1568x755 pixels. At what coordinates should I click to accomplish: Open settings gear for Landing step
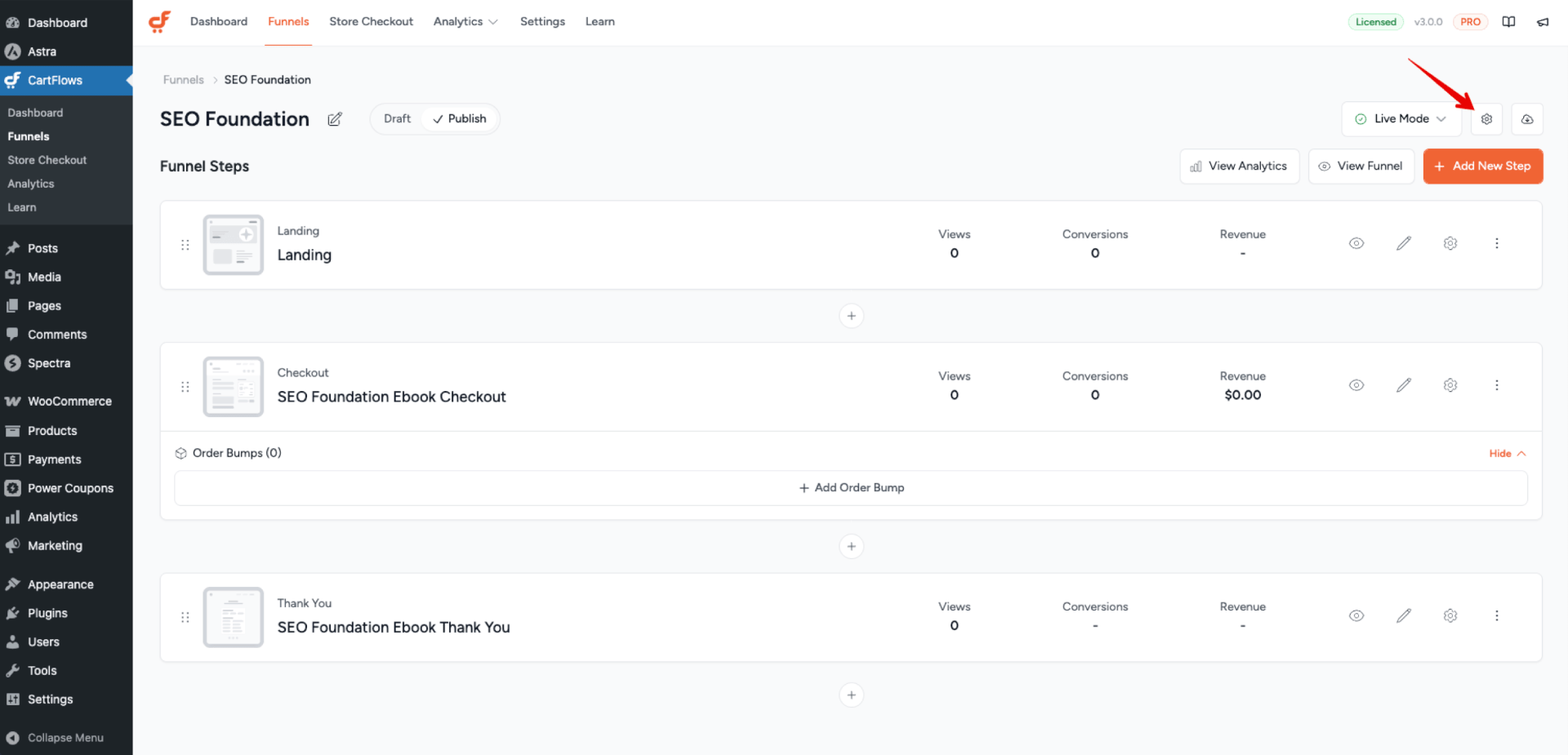click(x=1450, y=243)
